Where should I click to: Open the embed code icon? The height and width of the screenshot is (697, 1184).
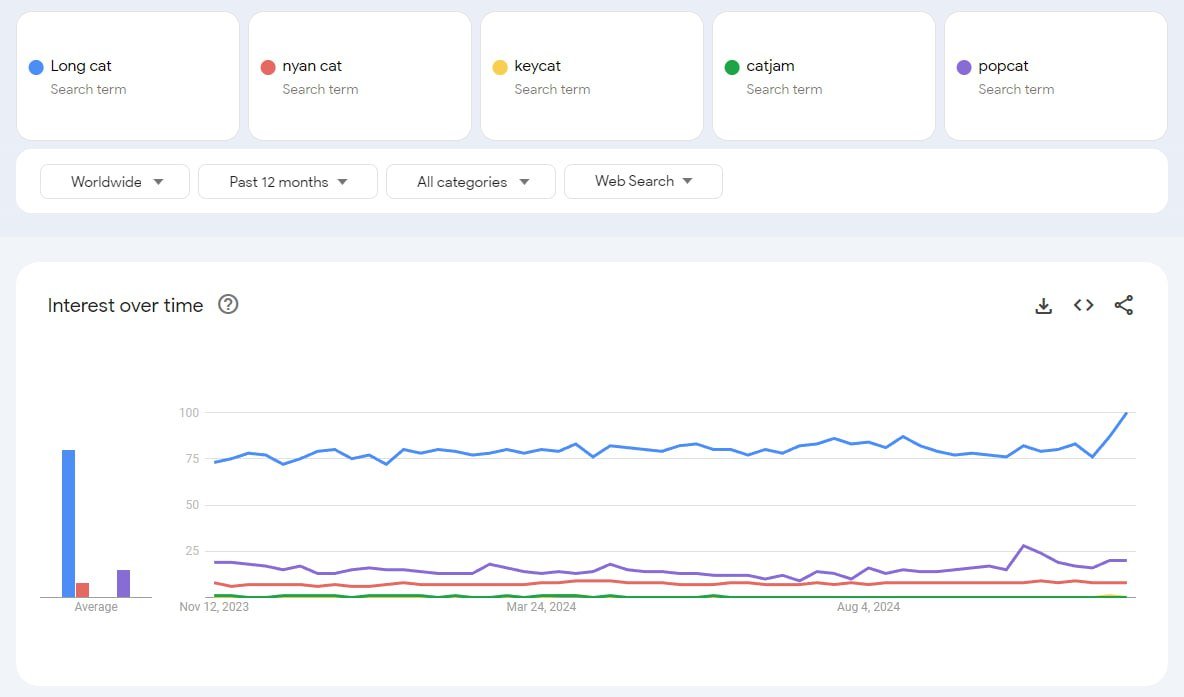(1084, 305)
